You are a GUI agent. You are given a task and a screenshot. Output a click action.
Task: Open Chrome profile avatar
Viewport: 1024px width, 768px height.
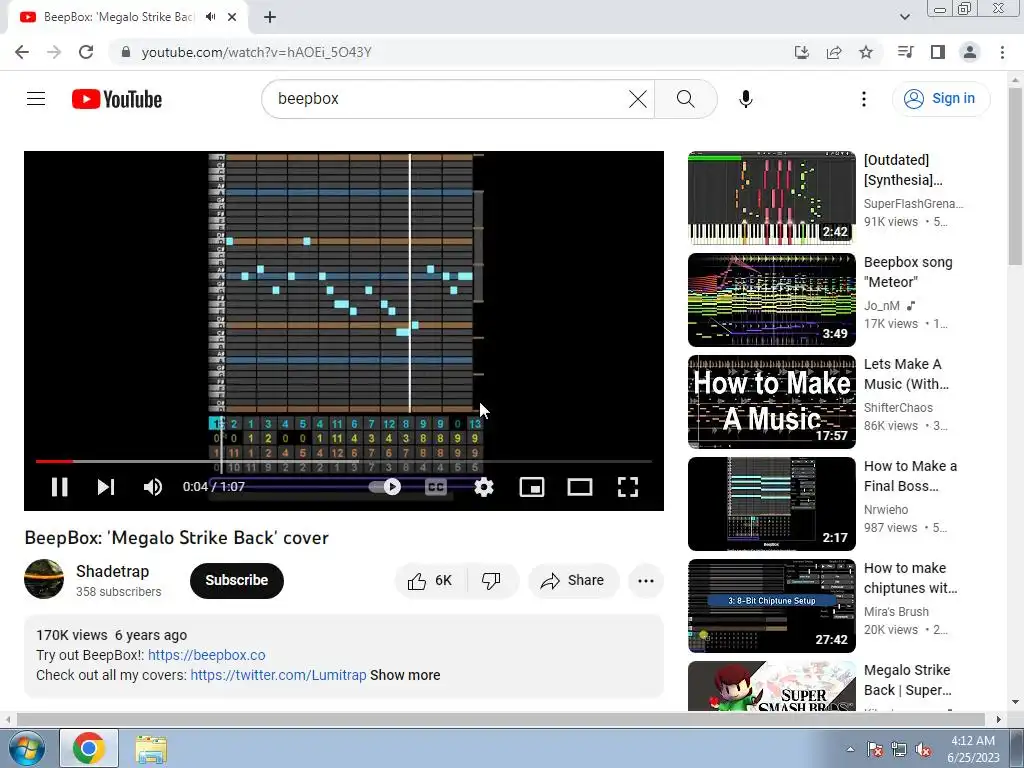pos(970,52)
